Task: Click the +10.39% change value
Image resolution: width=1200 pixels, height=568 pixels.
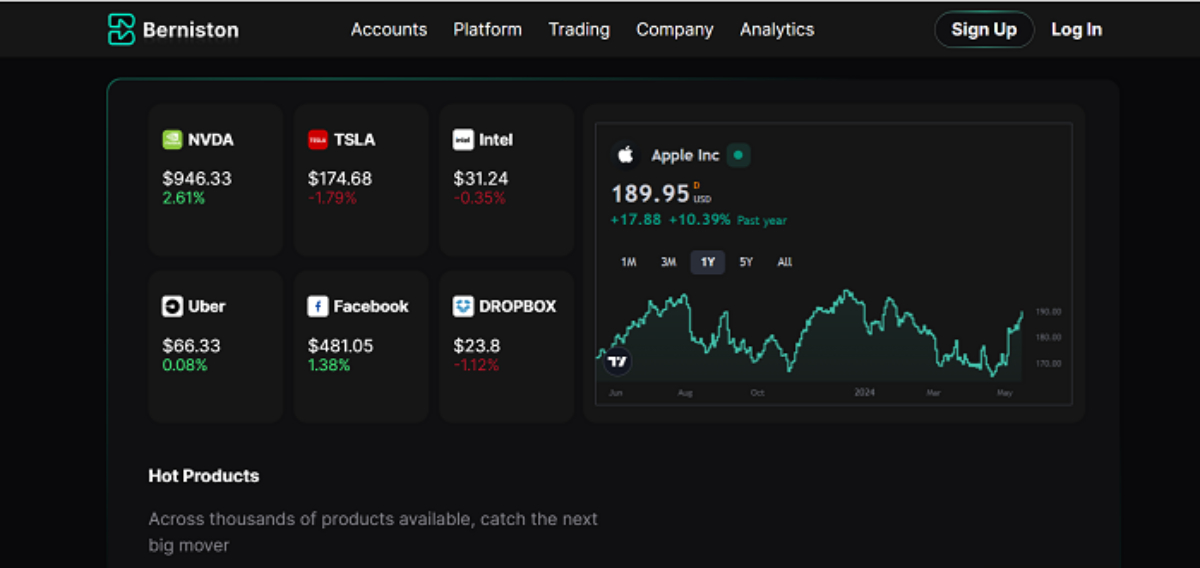Action: [x=700, y=220]
